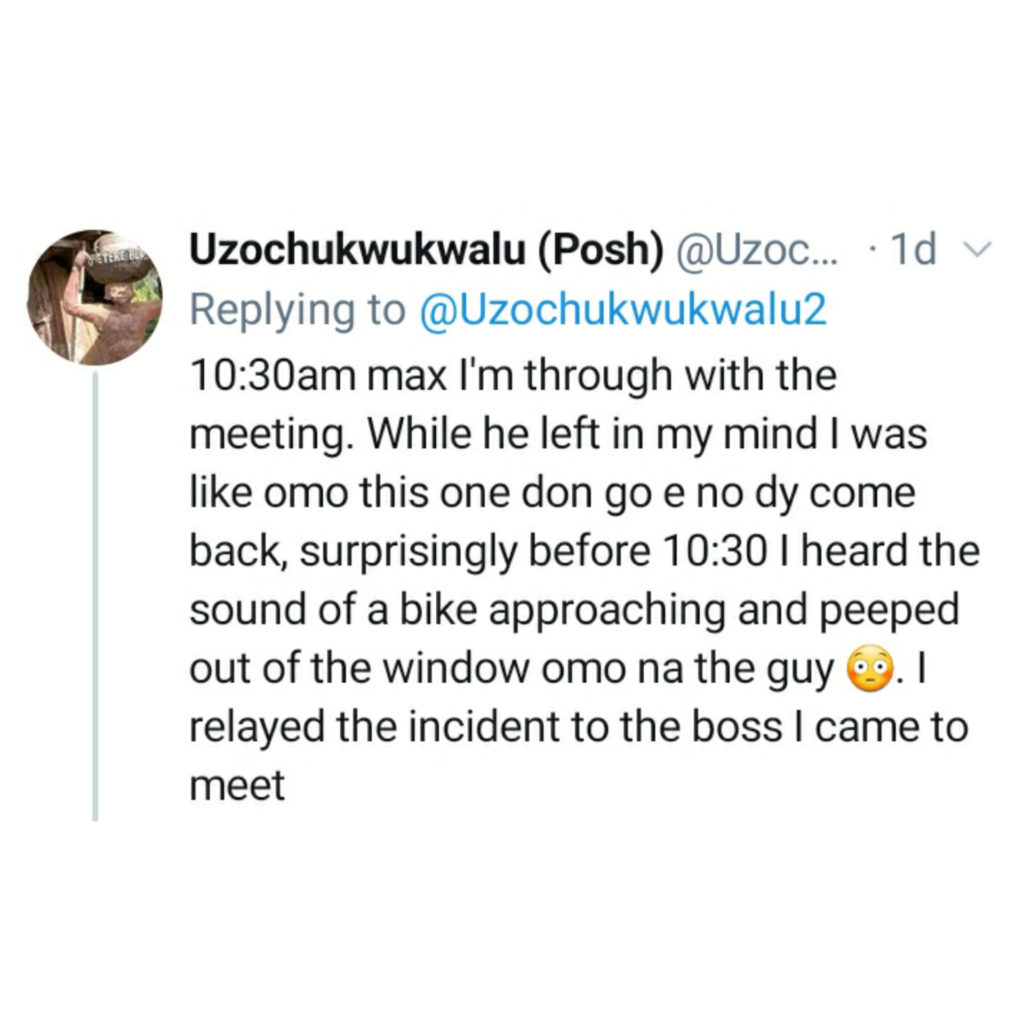Click the line starting 'back, surprisingly before'

(584, 551)
